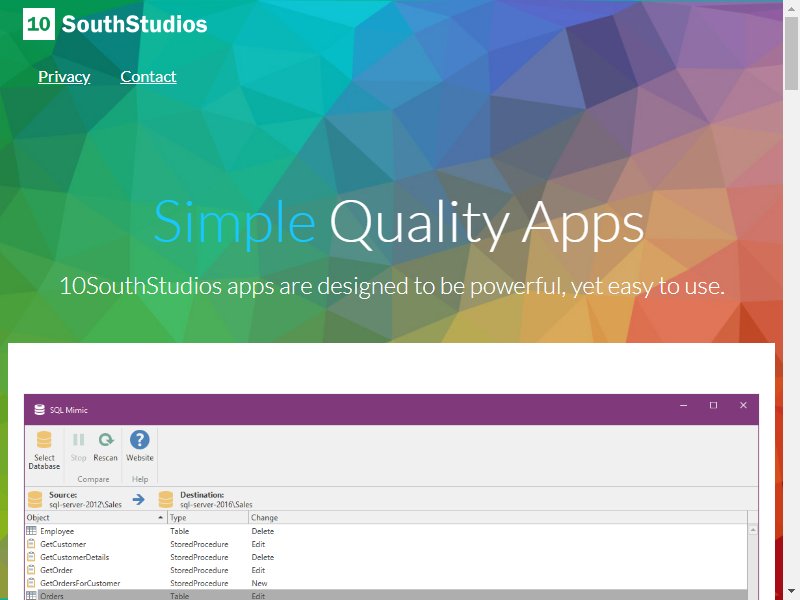Click "StoredProcedure" in the GetOrder row
Screen dimensions: 800x600
[x=199, y=570]
